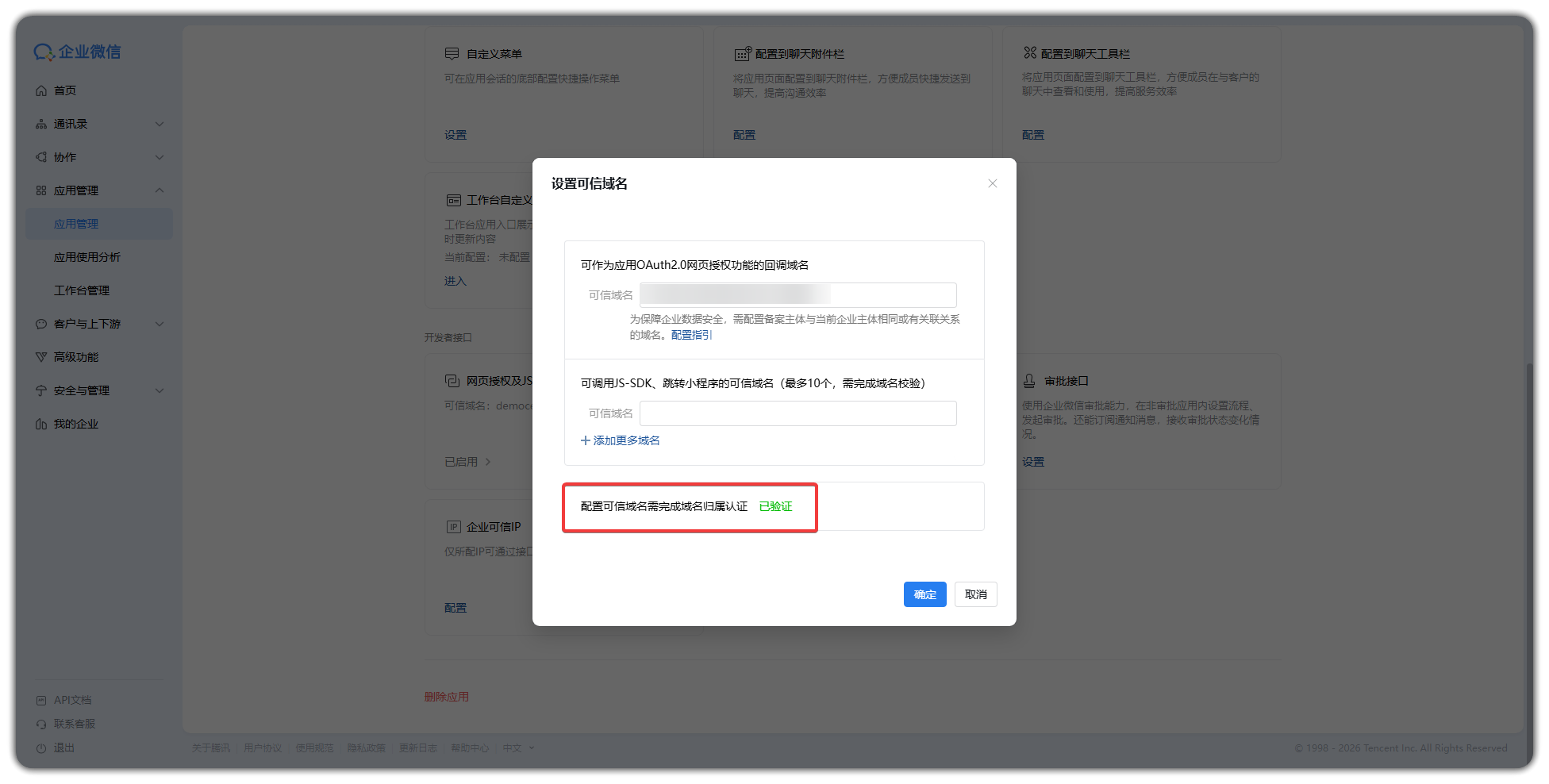Screen dimensions: 1549x784
Task: Click the empty 可信域名 input field
Action: point(798,413)
